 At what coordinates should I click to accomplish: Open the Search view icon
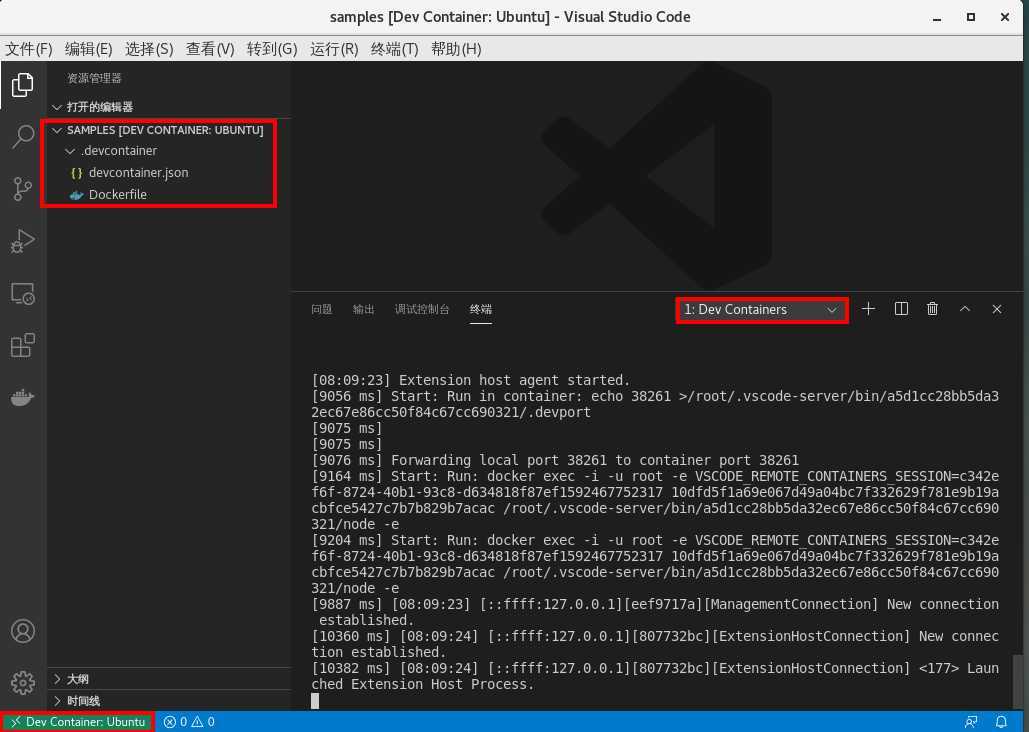(22, 137)
